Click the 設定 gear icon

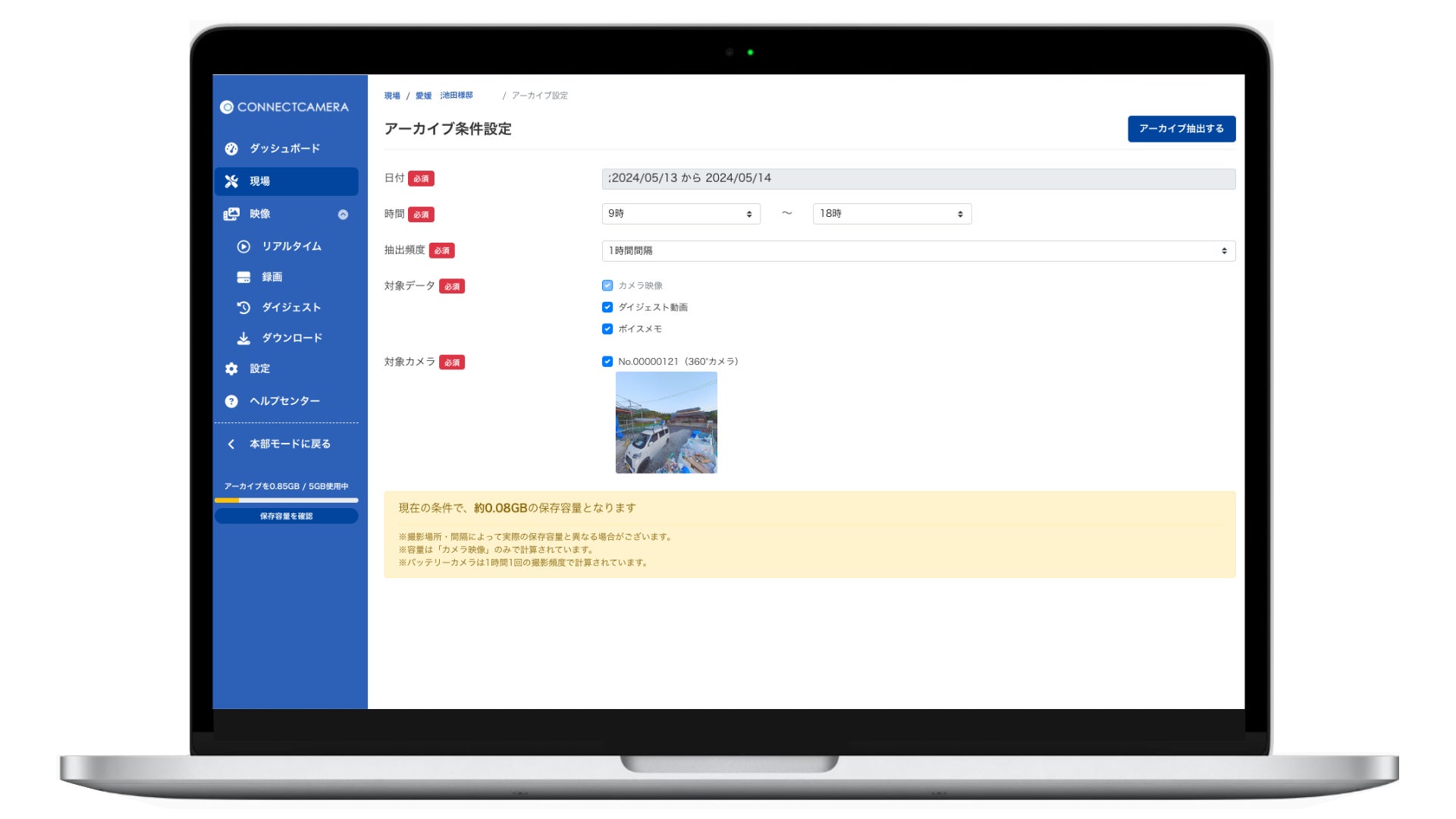coord(231,369)
